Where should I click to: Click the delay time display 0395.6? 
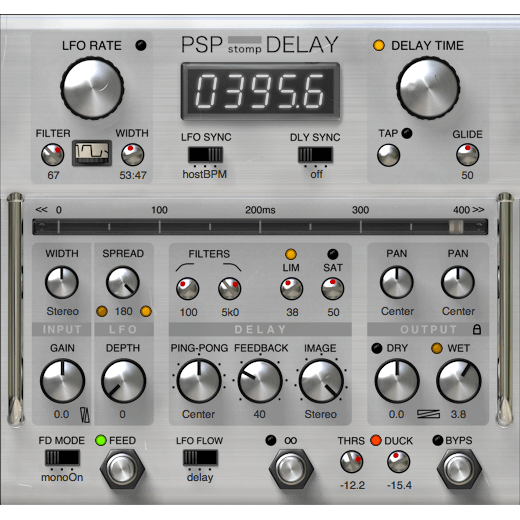click(261, 91)
